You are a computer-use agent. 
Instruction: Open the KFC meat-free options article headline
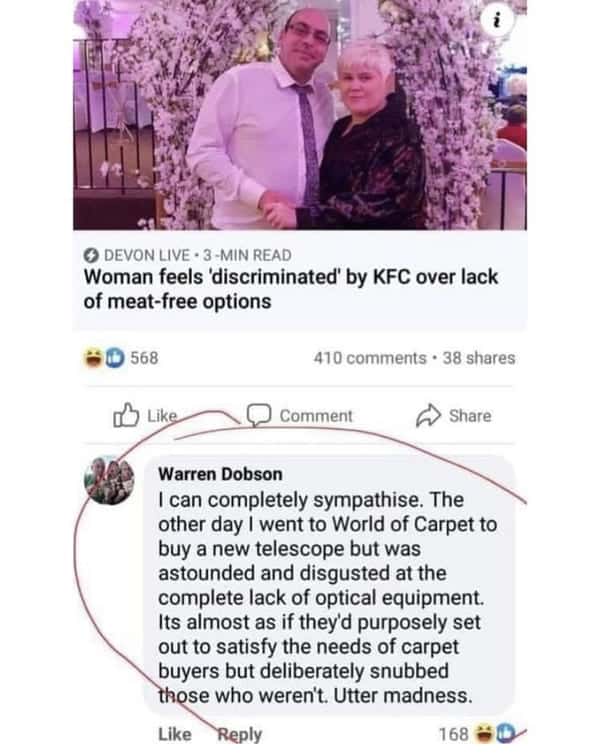290,289
